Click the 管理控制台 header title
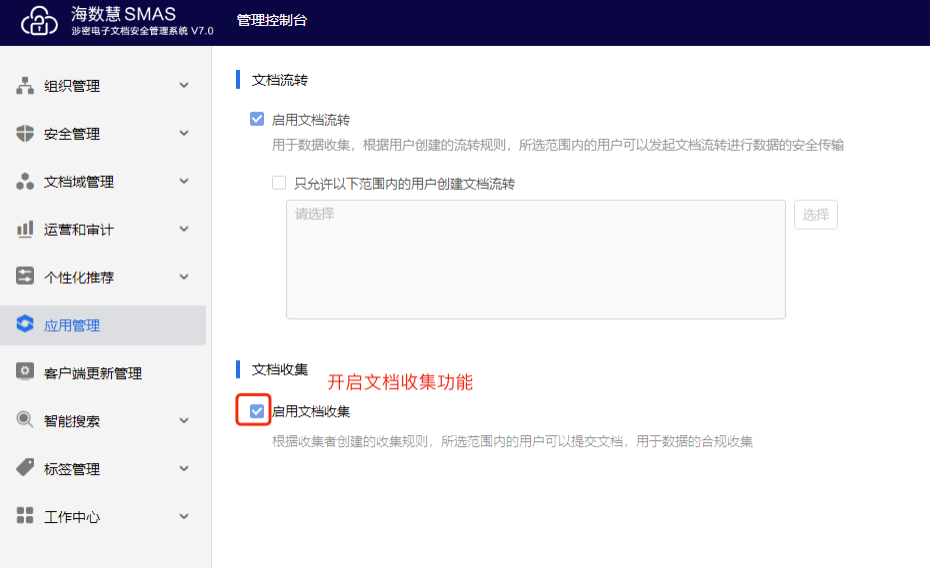 click(x=272, y=20)
